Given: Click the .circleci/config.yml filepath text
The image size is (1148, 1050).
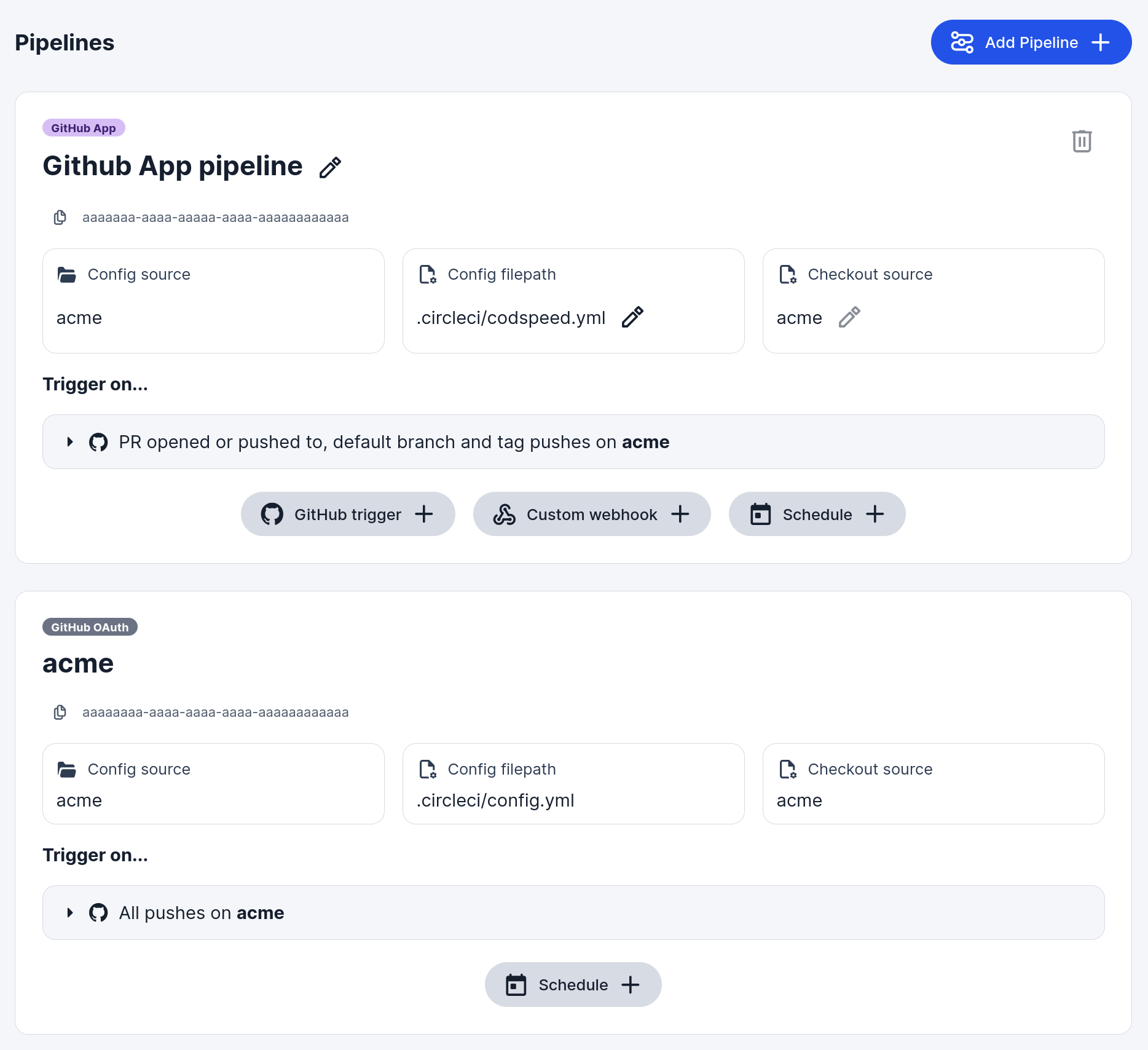Looking at the screenshot, I should pos(495,800).
